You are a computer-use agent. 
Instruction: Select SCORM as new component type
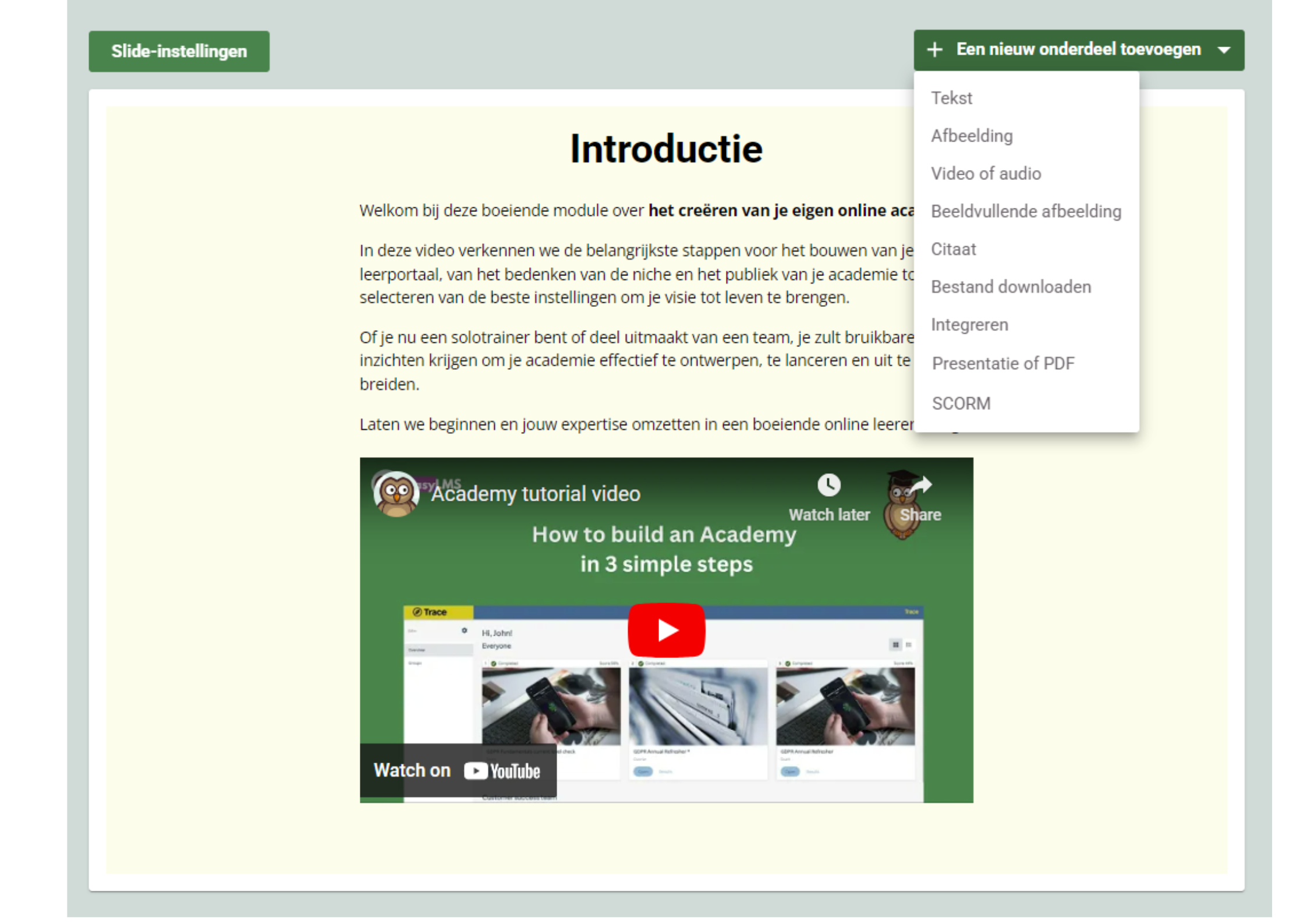click(961, 403)
